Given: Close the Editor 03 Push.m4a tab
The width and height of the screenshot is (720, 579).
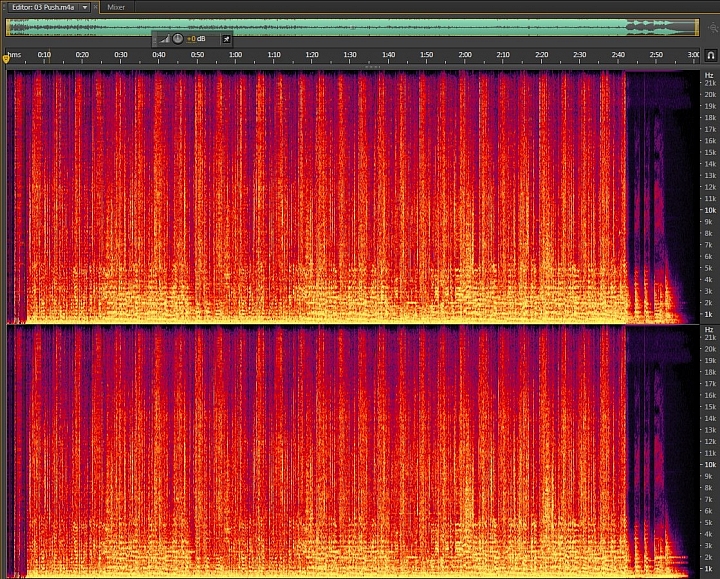Looking at the screenshot, I should [x=95, y=7].
